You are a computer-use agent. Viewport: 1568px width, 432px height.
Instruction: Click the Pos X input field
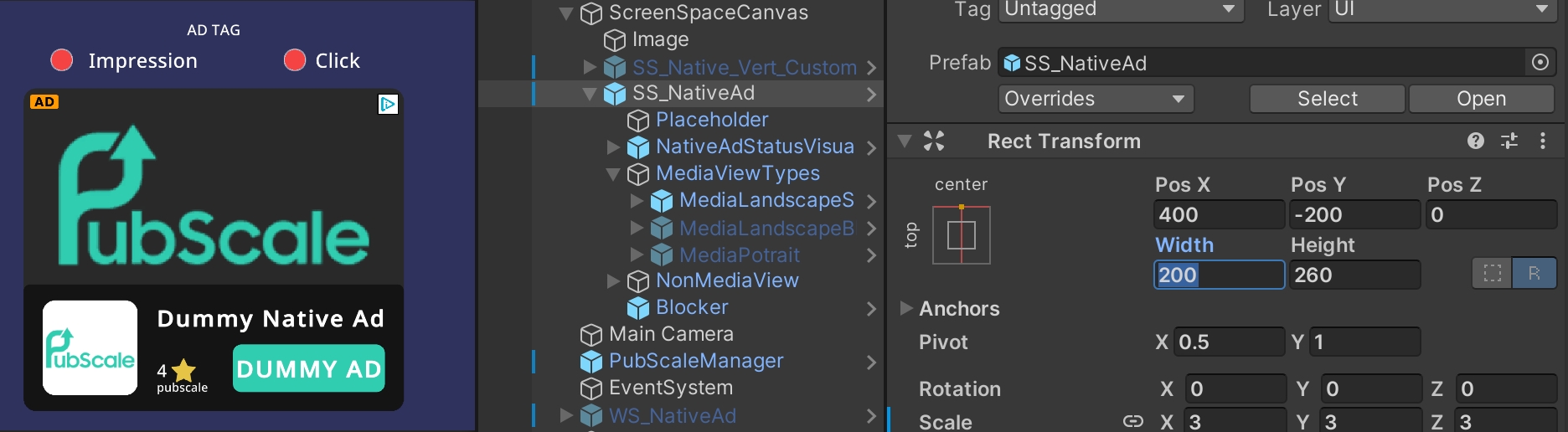(x=1218, y=215)
